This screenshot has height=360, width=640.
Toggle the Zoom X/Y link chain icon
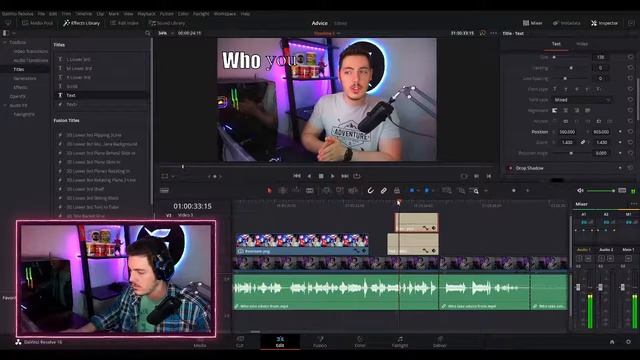(x=583, y=142)
